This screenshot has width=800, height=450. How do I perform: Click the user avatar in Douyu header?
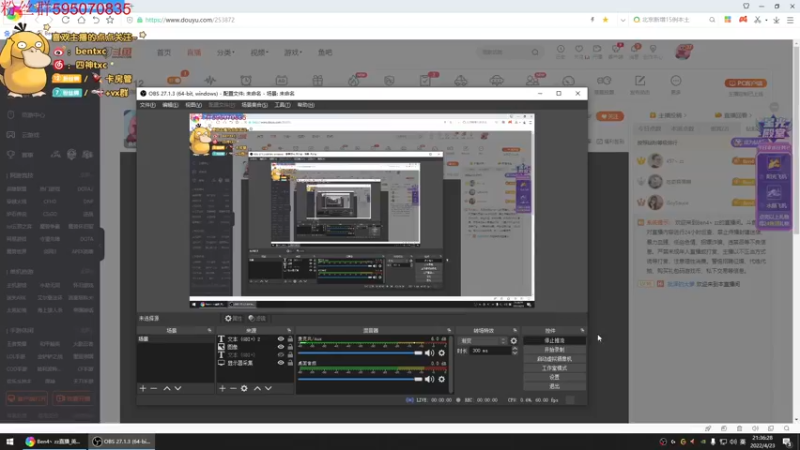point(684,52)
